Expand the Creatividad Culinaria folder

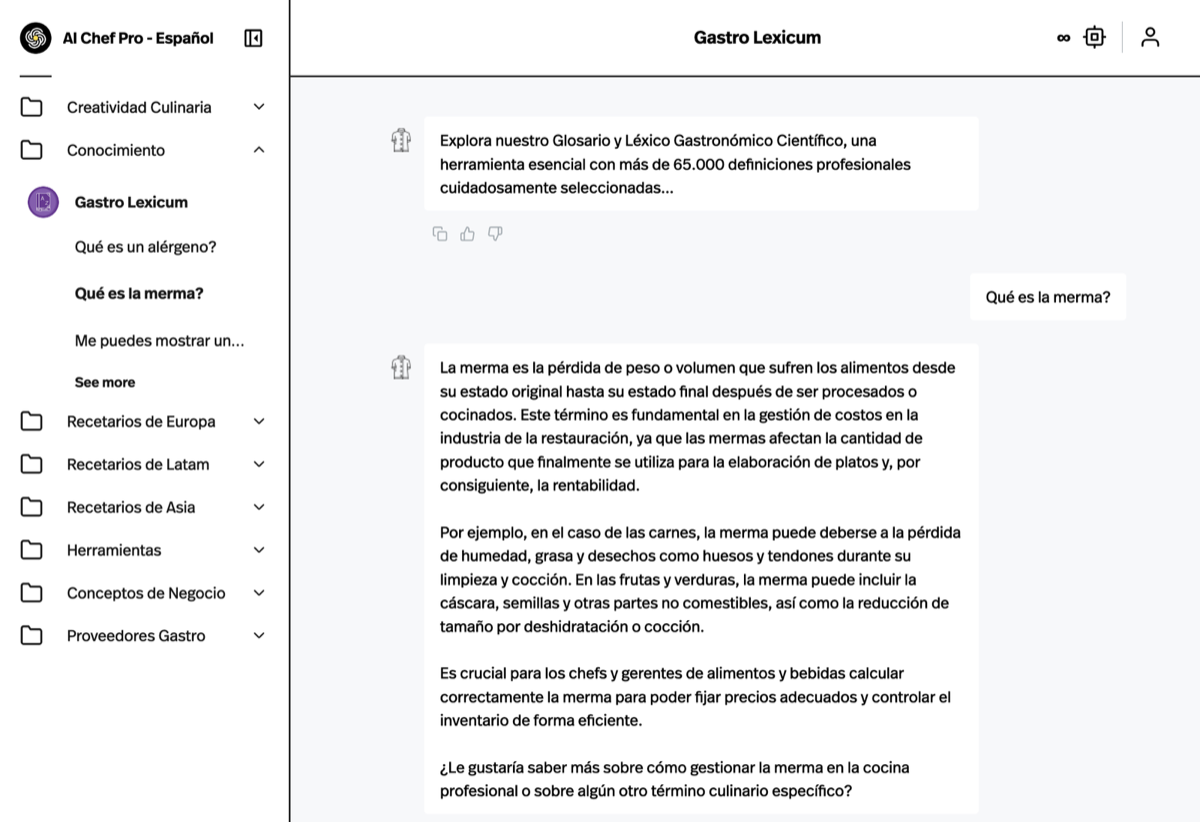[259, 107]
